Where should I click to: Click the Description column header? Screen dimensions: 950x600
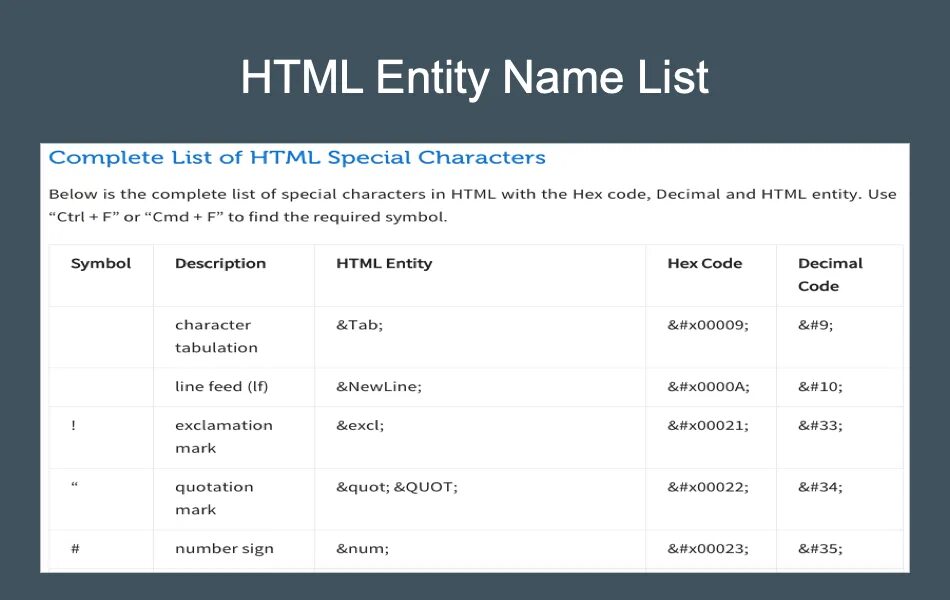point(220,264)
